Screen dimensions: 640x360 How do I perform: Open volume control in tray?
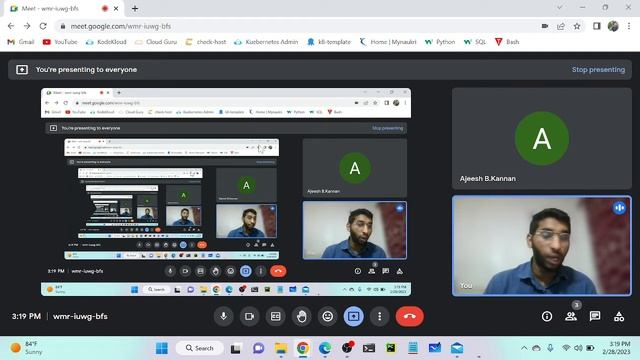(578, 348)
